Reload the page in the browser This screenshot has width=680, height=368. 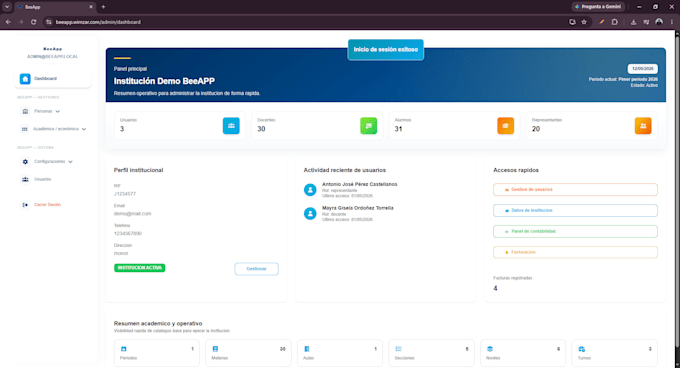(33, 22)
